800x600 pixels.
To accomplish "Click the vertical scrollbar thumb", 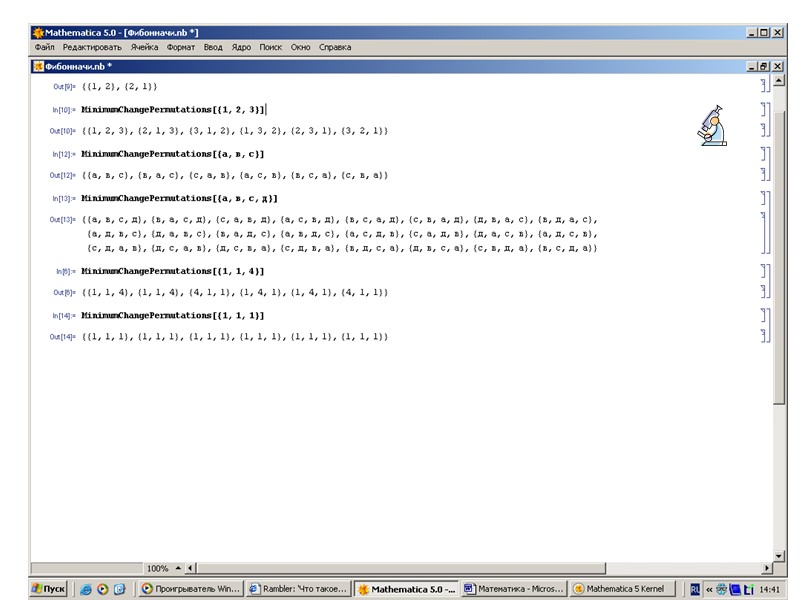I will (x=779, y=258).
